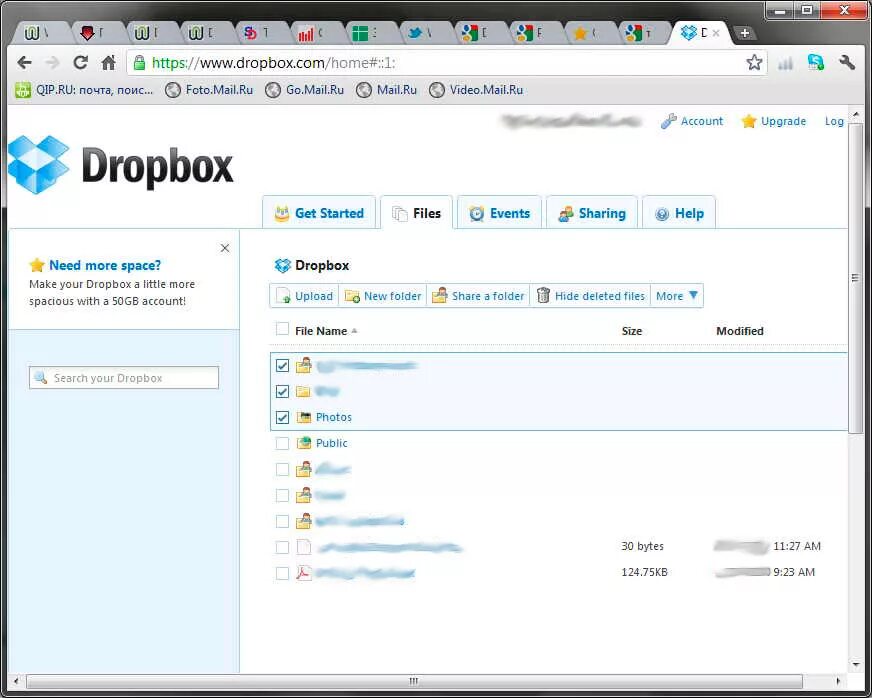Click the star icon beside Upgrade
The image size is (872, 698).
(x=749, y=121)
